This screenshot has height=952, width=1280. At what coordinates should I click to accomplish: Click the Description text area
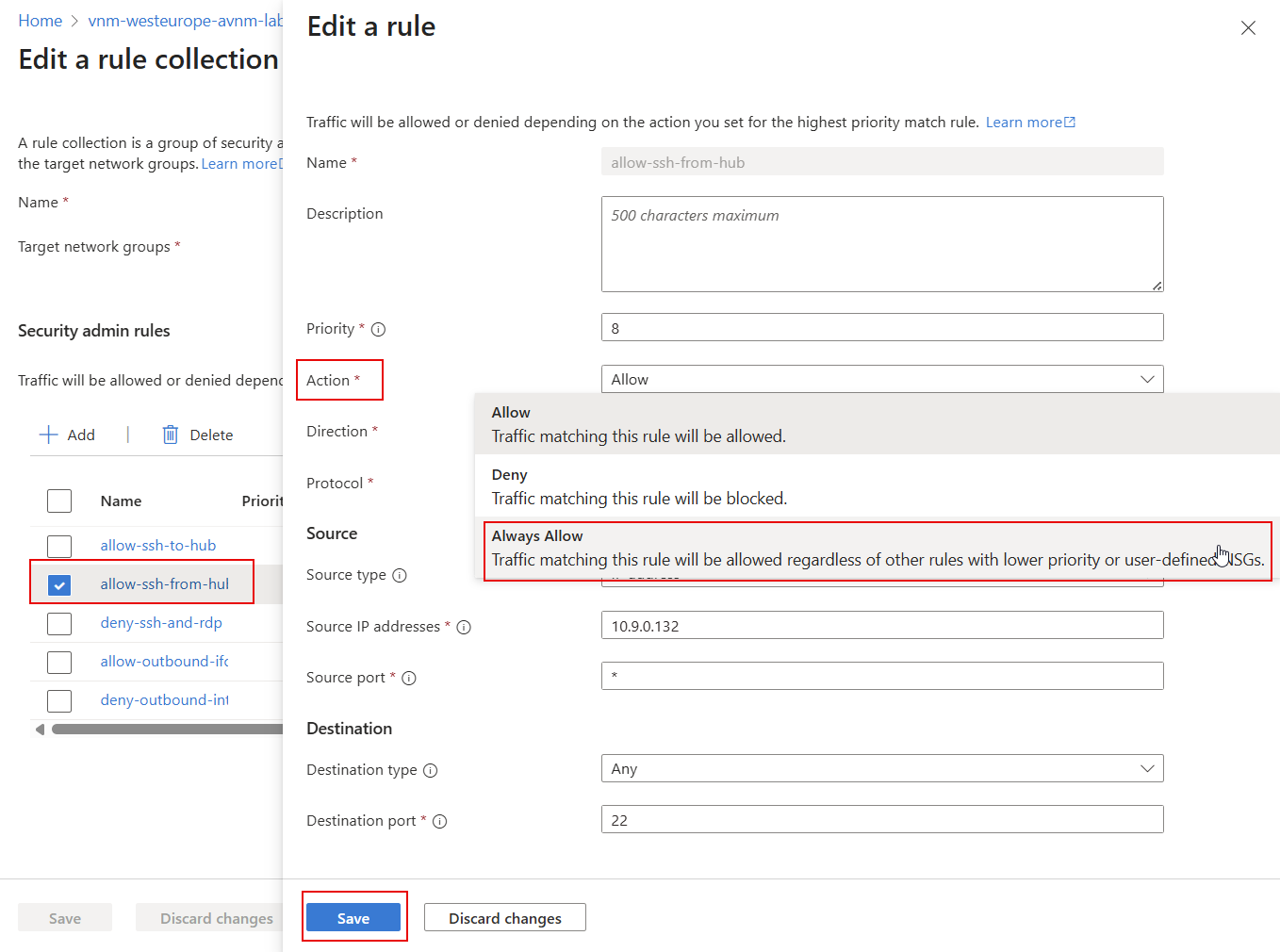coord(881,244)
